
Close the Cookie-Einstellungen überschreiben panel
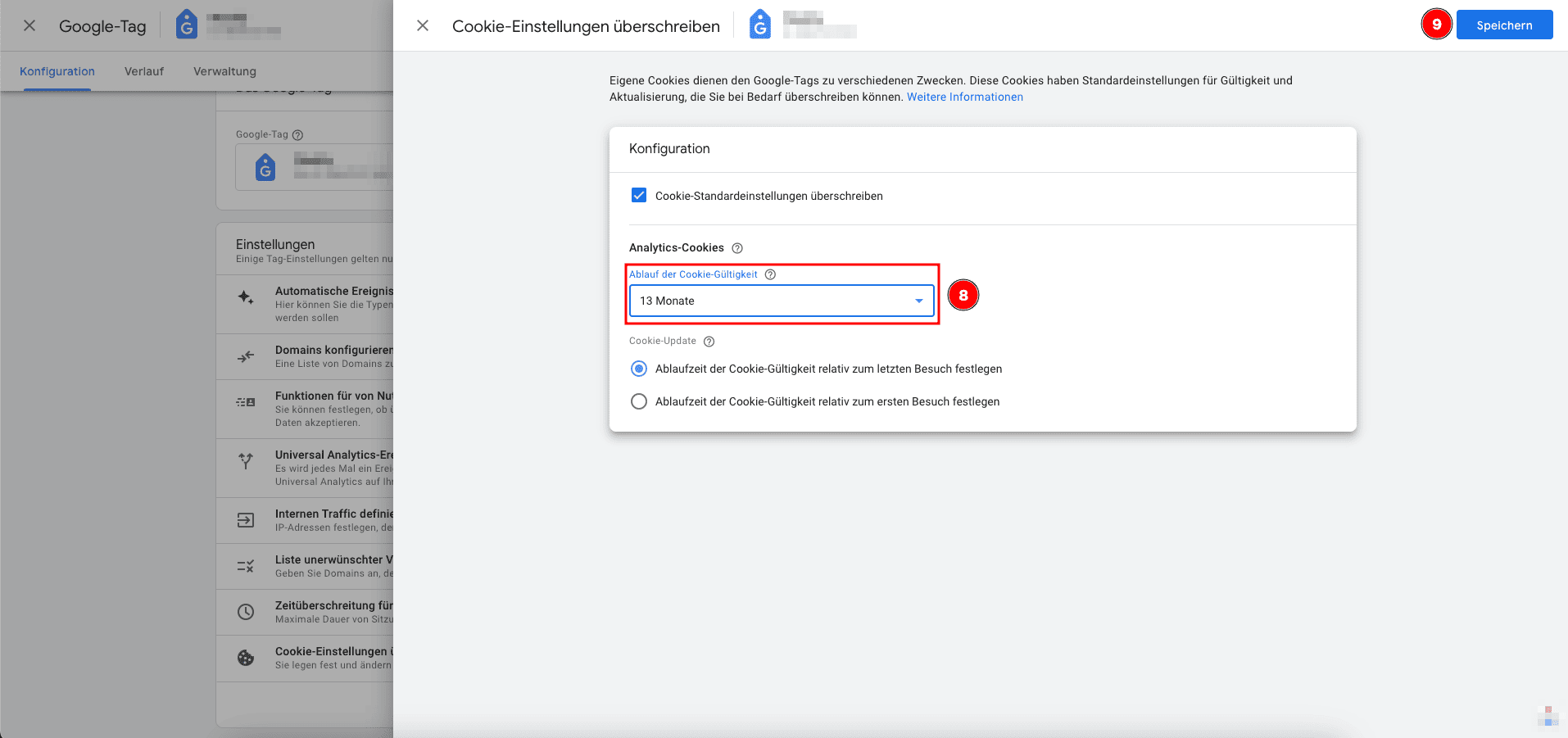pyautogui.click(x=423, y=25)
